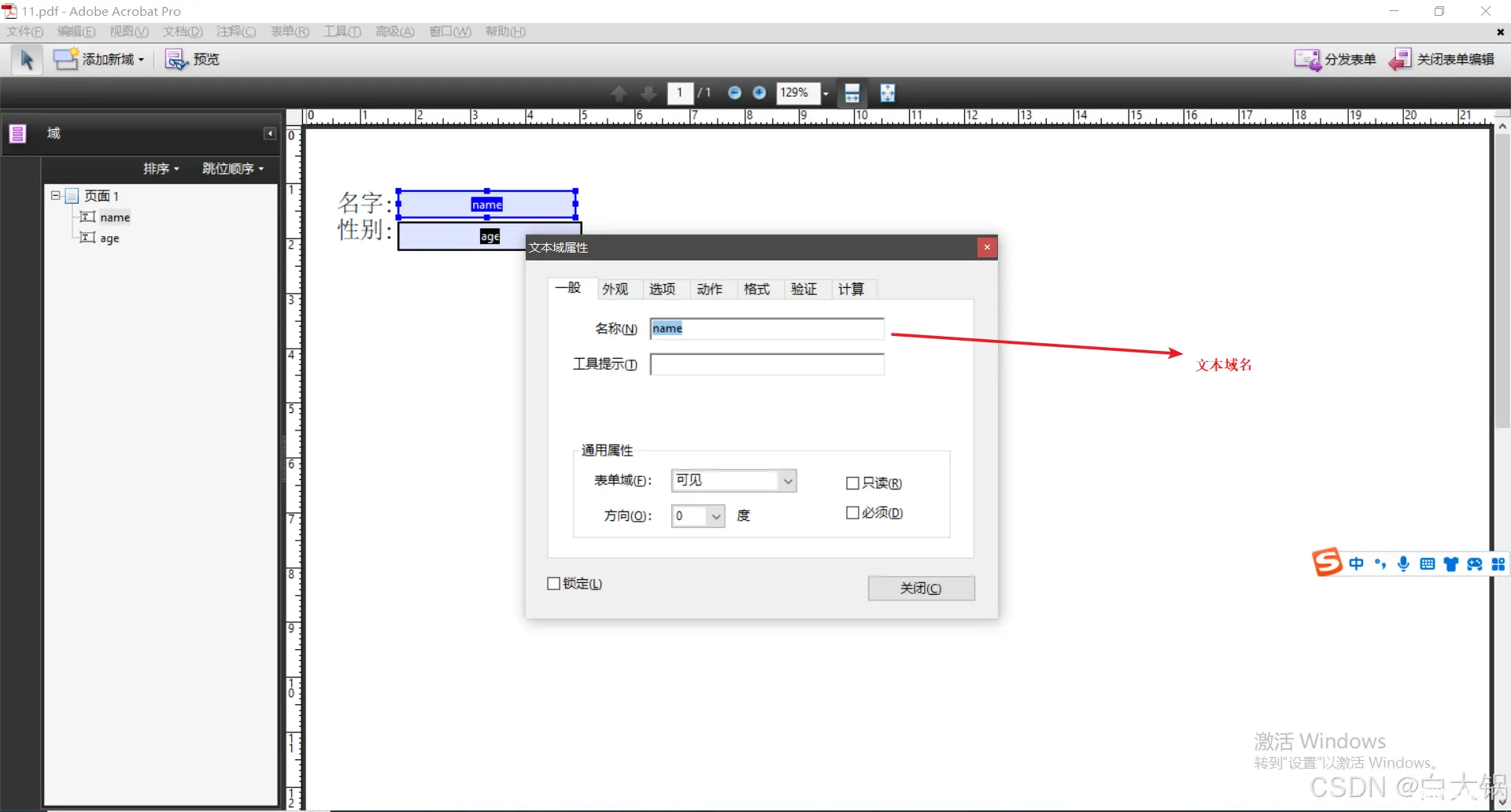Image resolution: width=1511 pixels, height=812 pixels.
Task: Open the Comments (注释) menu
Action: coord(236,31)
